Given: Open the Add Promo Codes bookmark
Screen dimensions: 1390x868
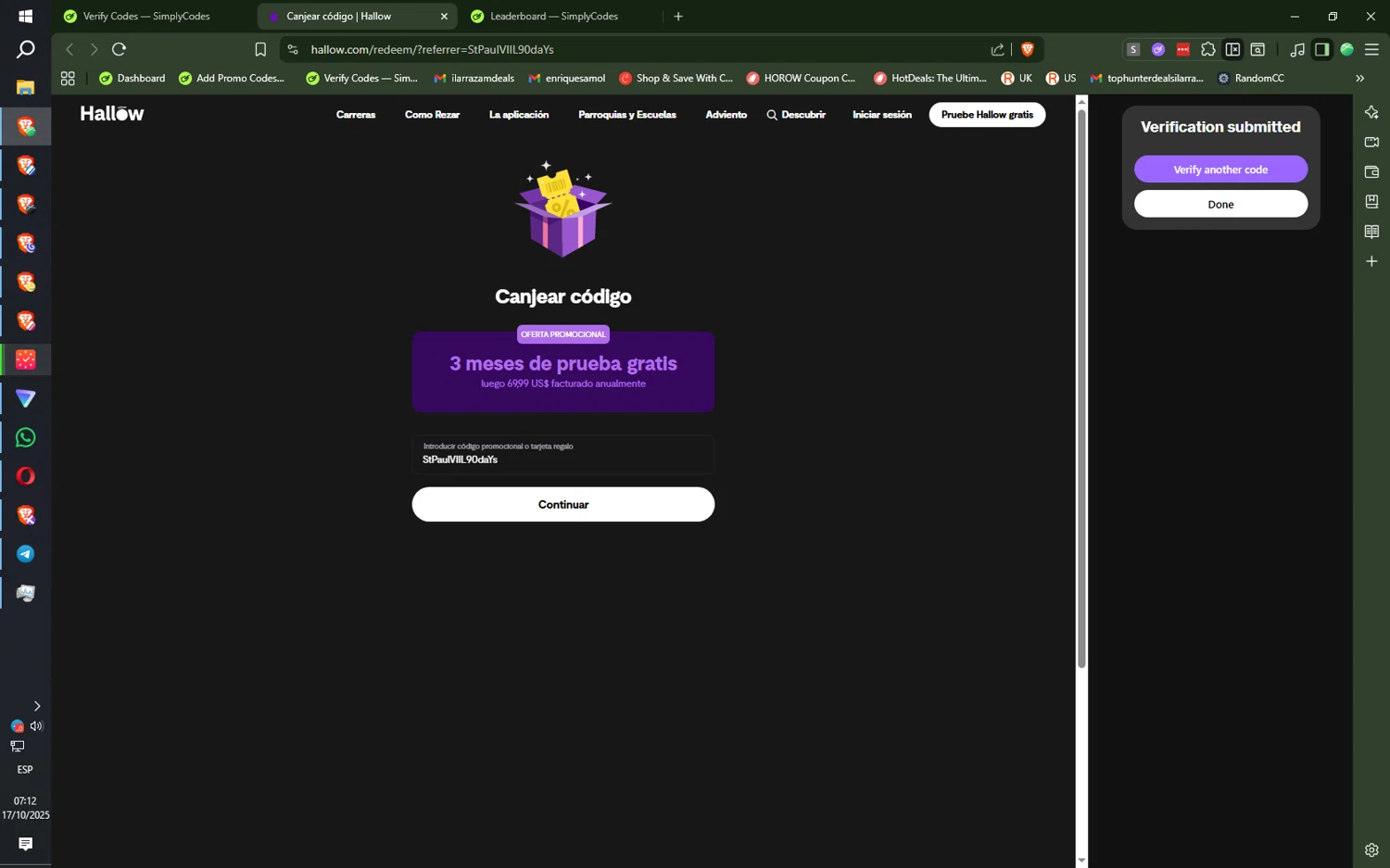Looking at the screenshot, I should pyautogui.click(x=232, y=79).
